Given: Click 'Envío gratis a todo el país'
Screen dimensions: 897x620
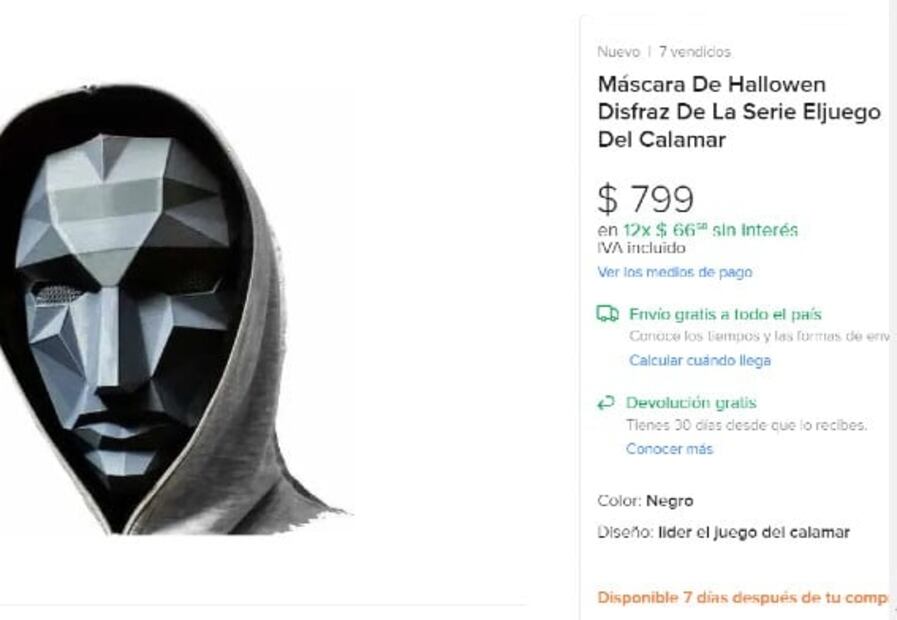Looking at the screenshot, I should [725, 314].
